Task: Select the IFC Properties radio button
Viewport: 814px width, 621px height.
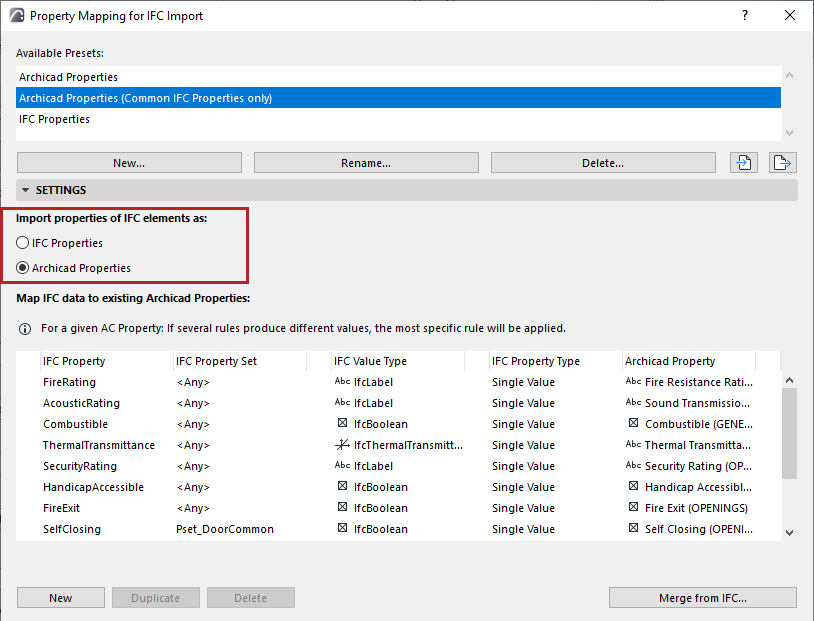Action: [x=23, y=243]
